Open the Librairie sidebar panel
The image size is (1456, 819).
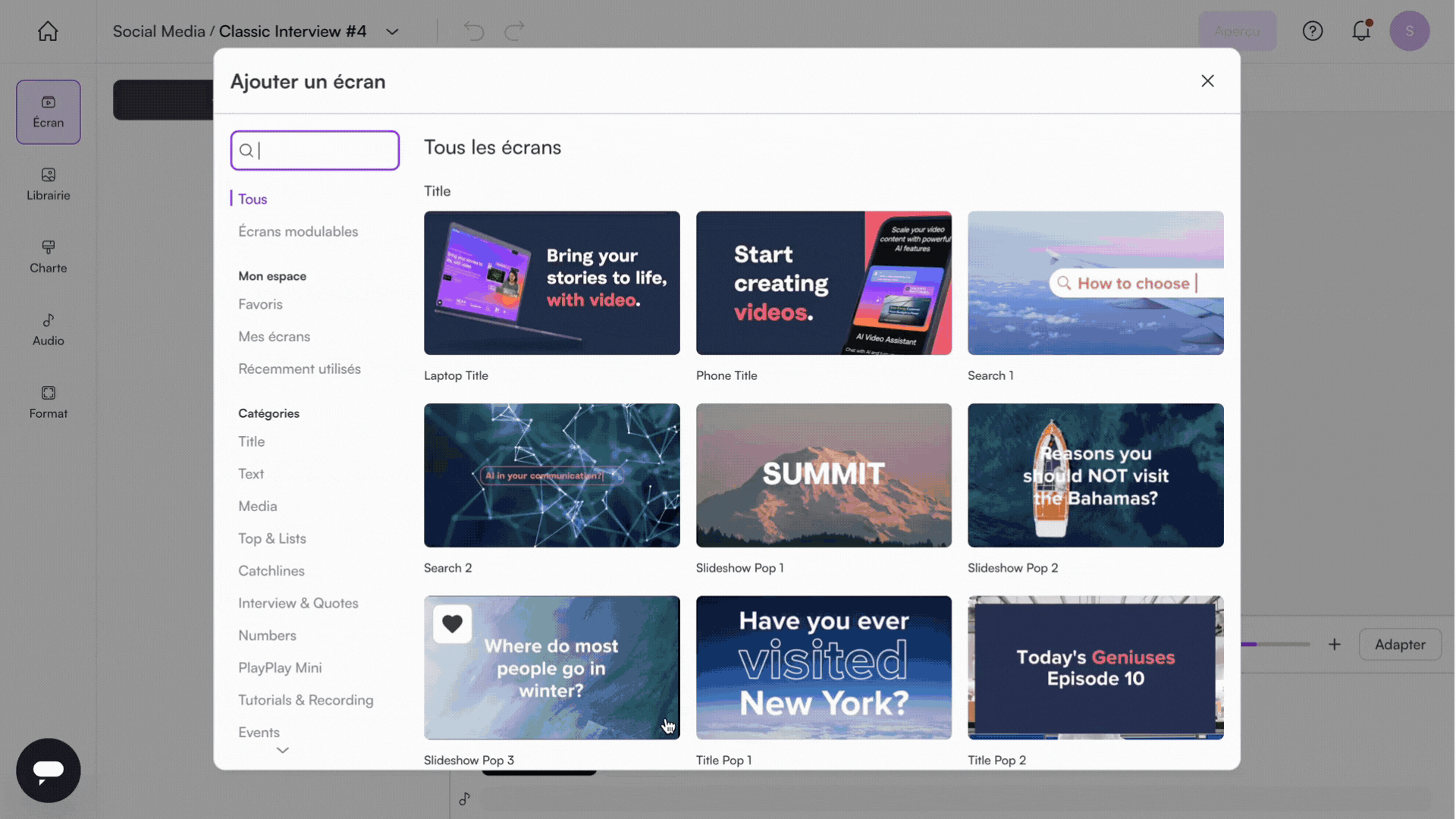[x=48, y=184]
